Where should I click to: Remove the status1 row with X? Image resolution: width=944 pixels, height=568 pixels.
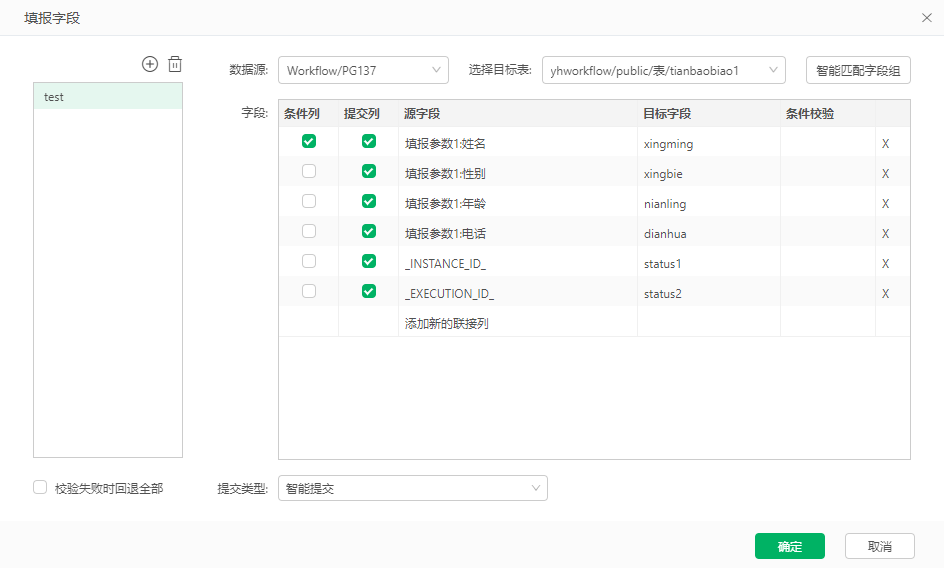tap(885, 264)
